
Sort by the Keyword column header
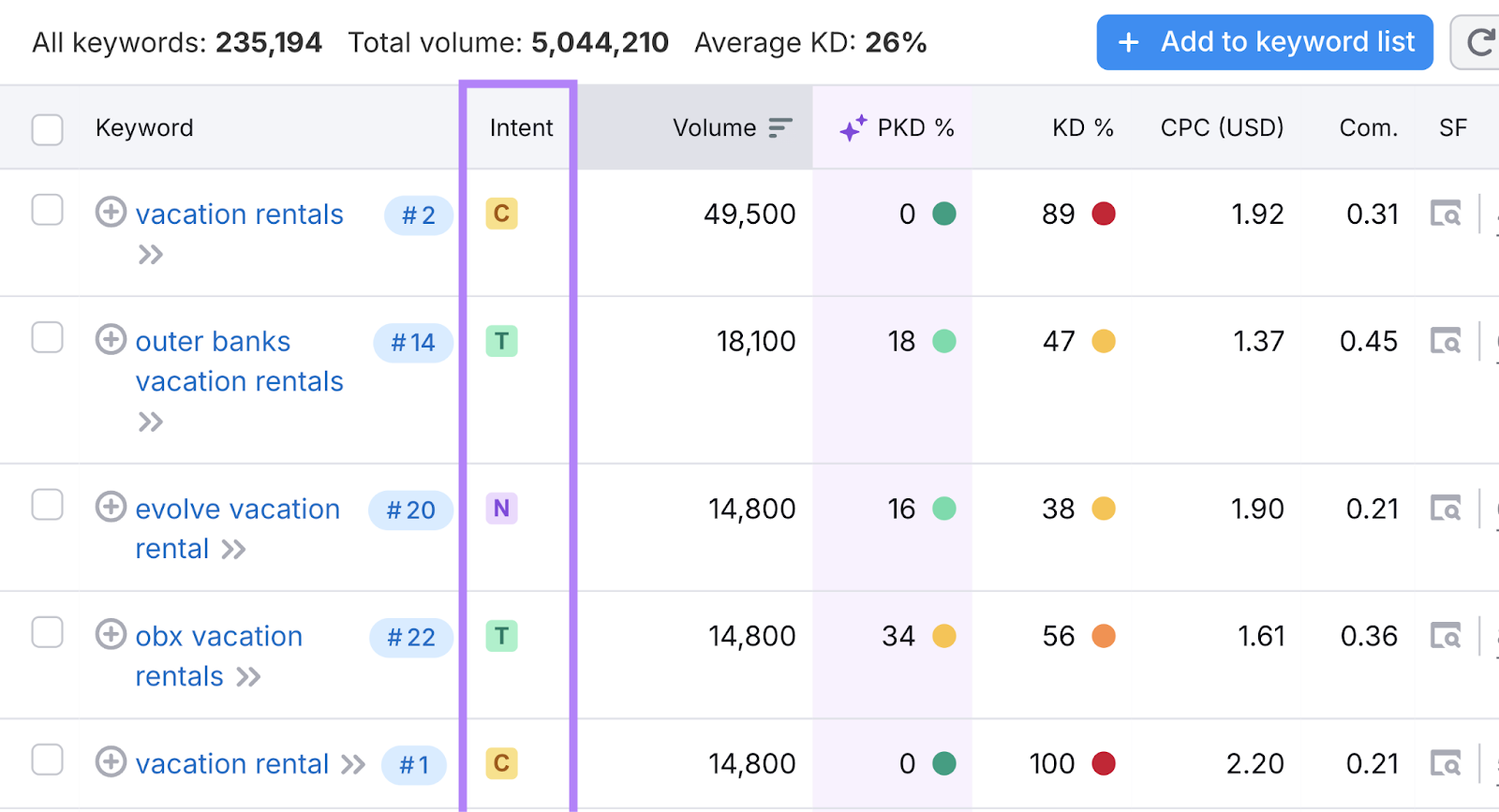144,127
